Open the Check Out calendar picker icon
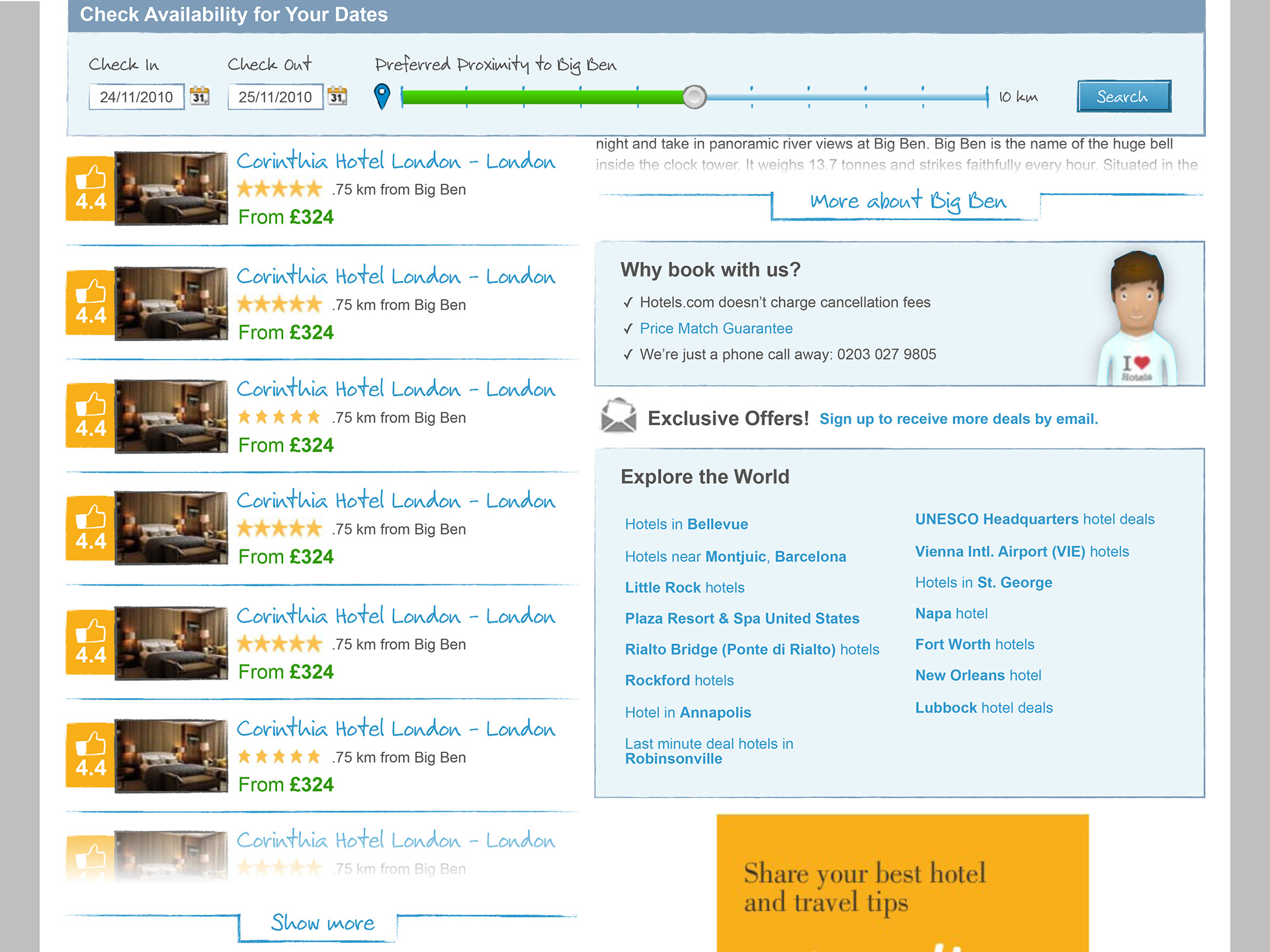Screen dimensions: 1270x952 click(x=339, y=96)
